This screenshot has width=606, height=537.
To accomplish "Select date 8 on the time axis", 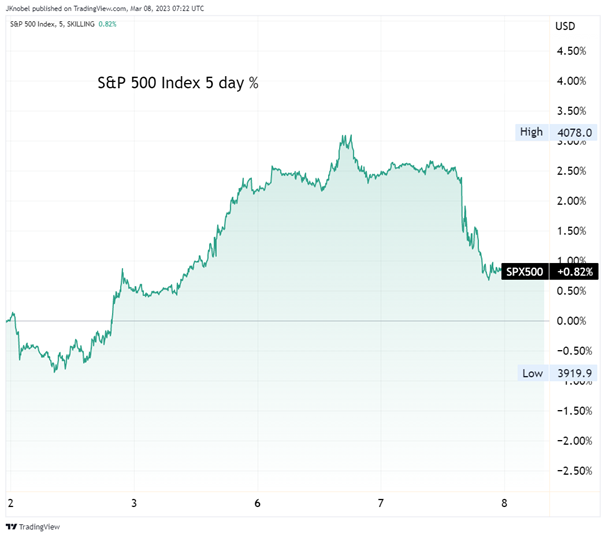I will click(505, 504).
